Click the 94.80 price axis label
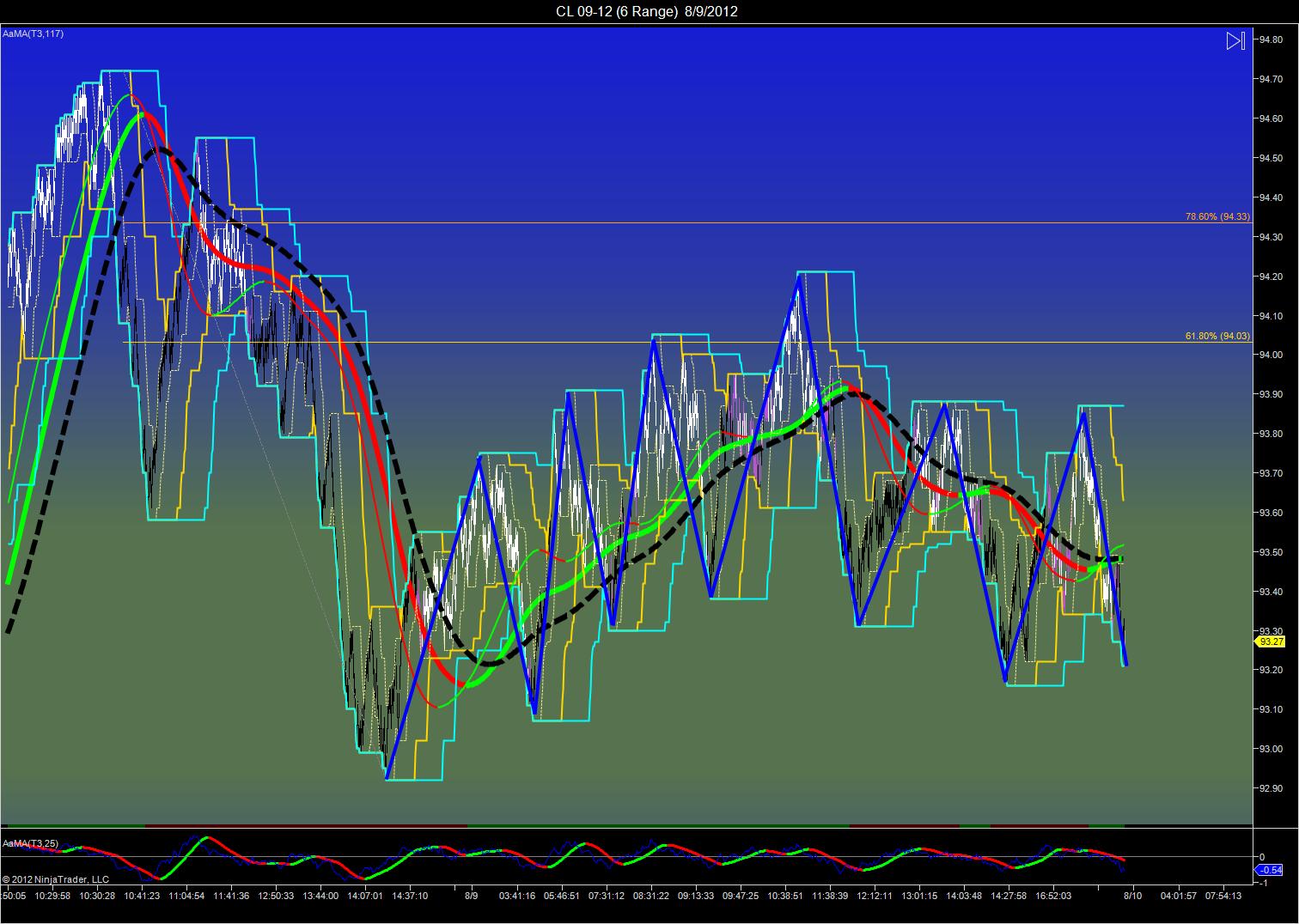The height and width of the screenshot is (924, 1299). coord(1272,40)
